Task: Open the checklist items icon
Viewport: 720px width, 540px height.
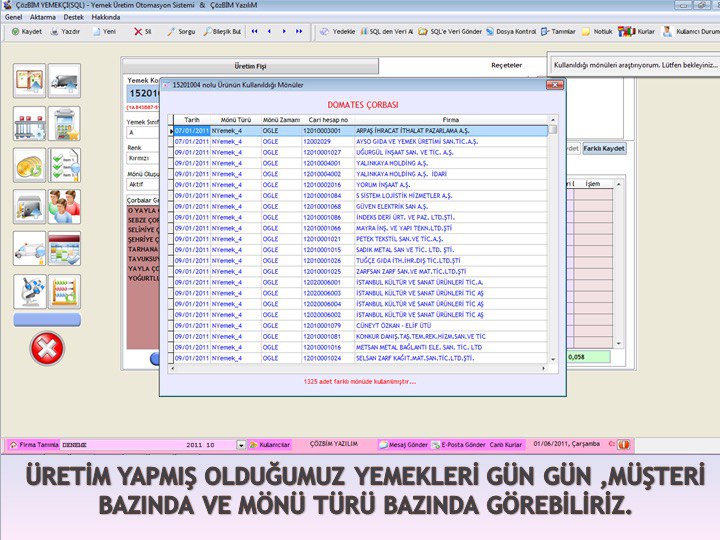Action: tap(65, 165)
